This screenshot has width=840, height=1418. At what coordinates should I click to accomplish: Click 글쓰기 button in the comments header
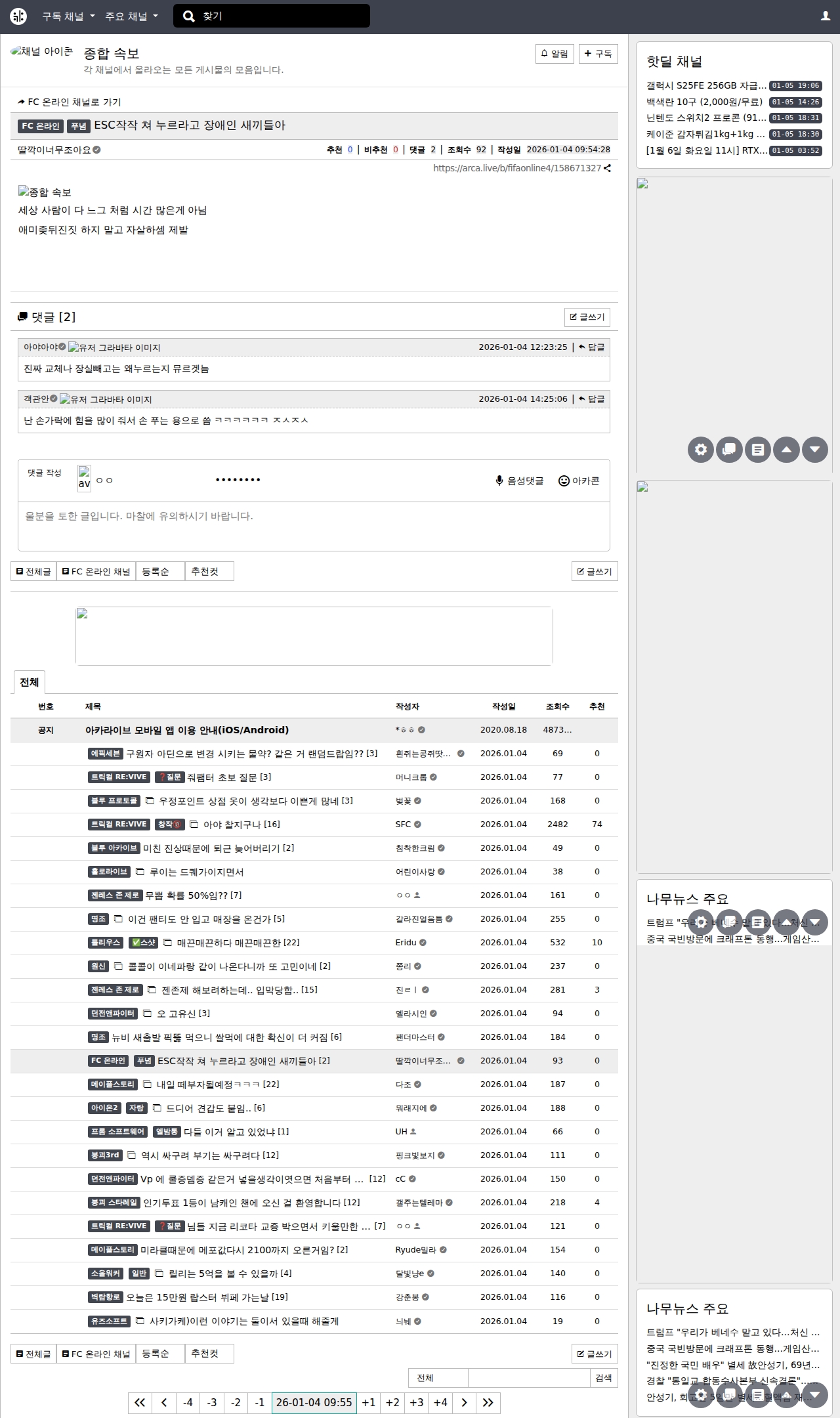pyautogui.click(x=587, y=317)
